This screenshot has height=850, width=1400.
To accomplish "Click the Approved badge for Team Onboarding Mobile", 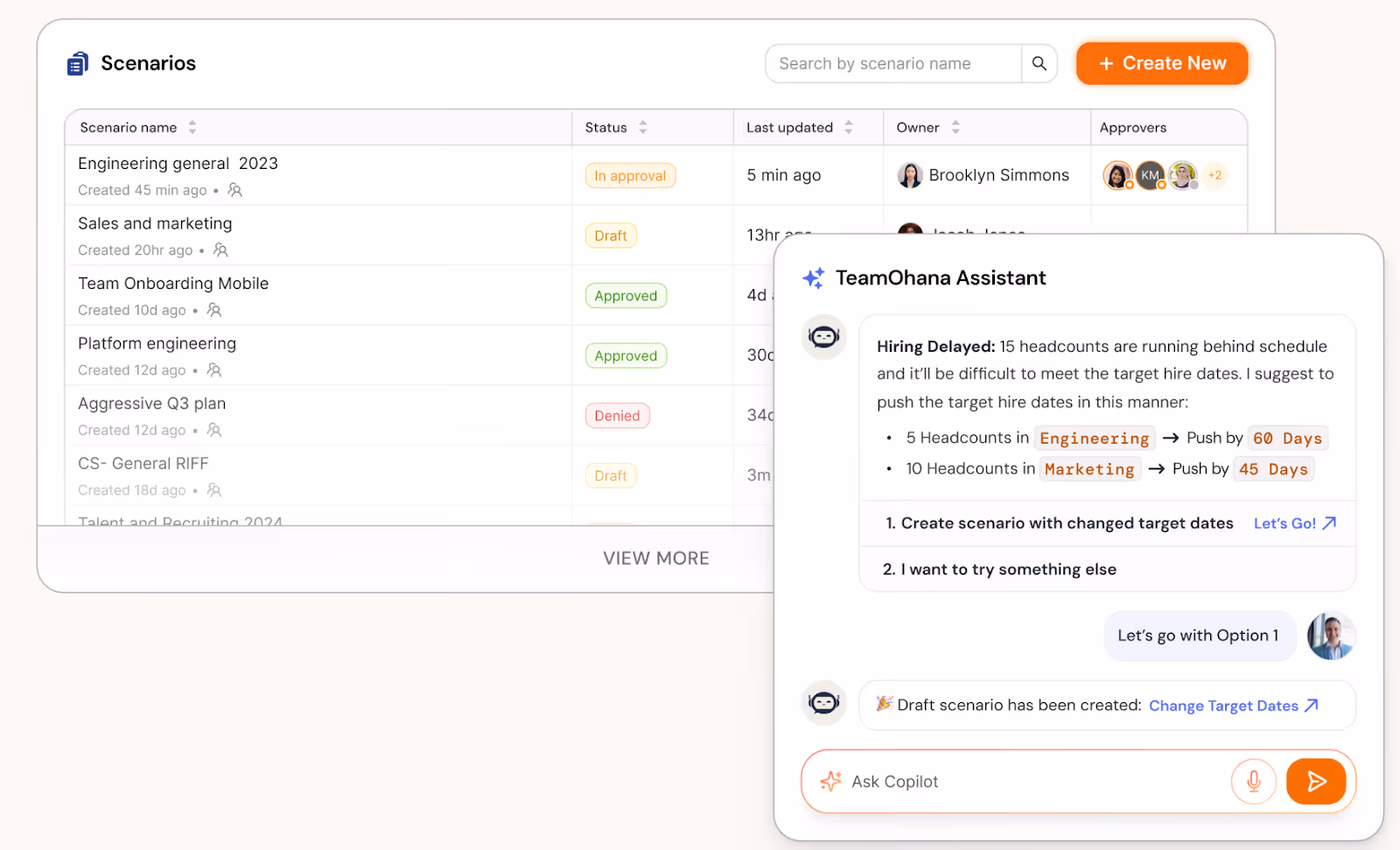I will [626, 296].
